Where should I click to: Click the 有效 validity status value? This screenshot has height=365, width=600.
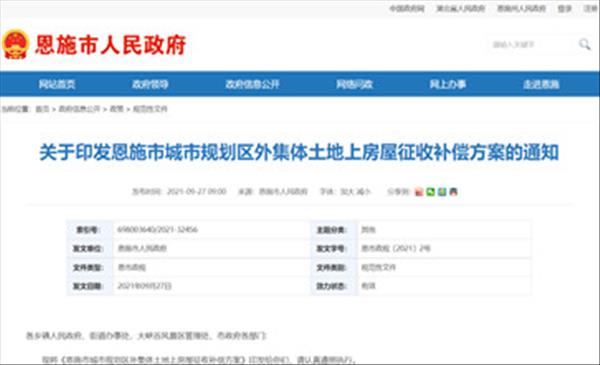click(x=368, y=286)
